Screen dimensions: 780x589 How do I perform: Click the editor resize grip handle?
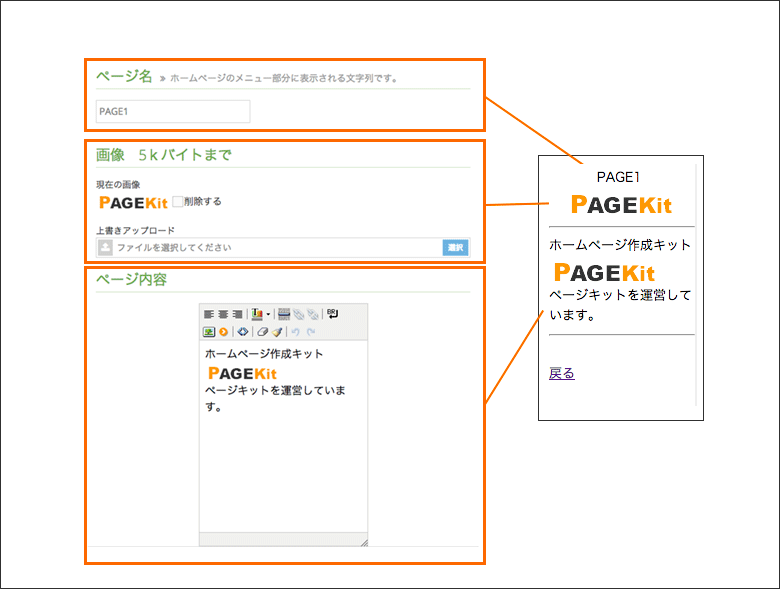[x=364, y=542]
